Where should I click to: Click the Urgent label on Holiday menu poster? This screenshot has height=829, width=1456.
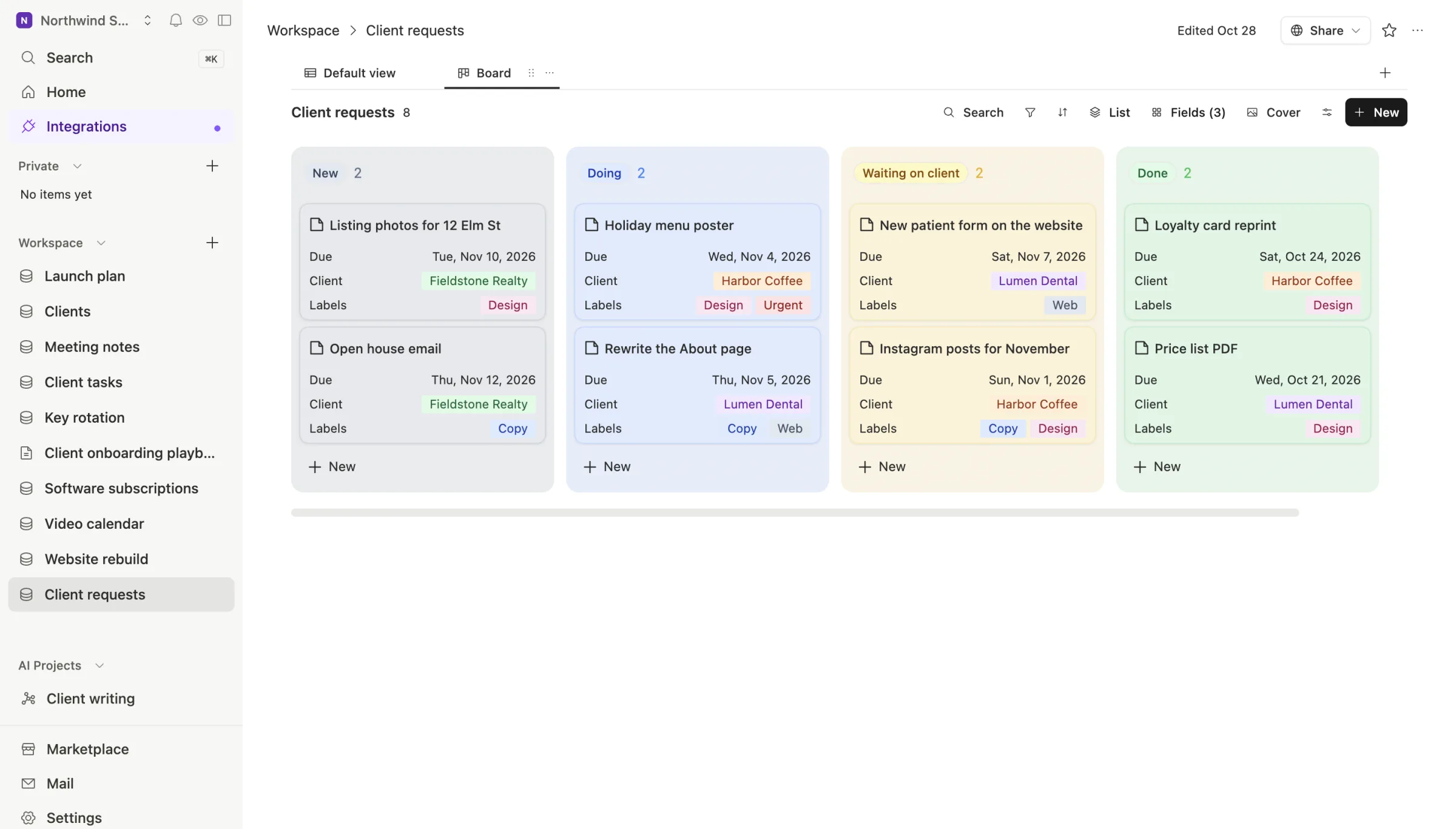click(783, 306)
